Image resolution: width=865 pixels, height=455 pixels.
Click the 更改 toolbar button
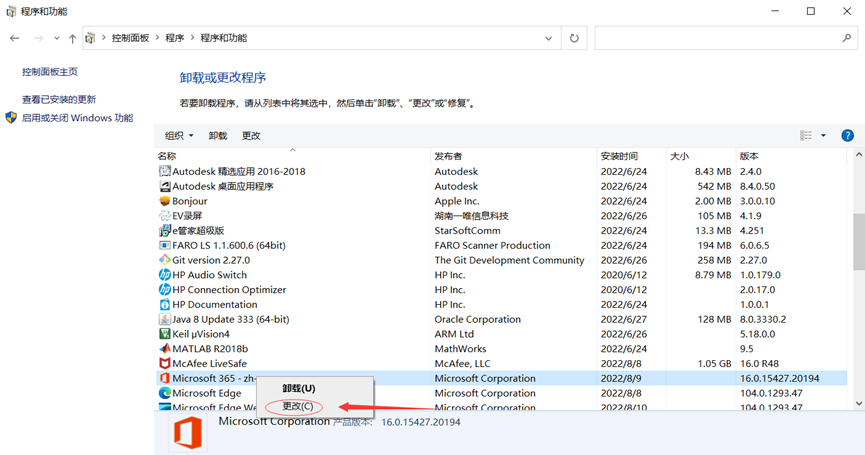251,136
